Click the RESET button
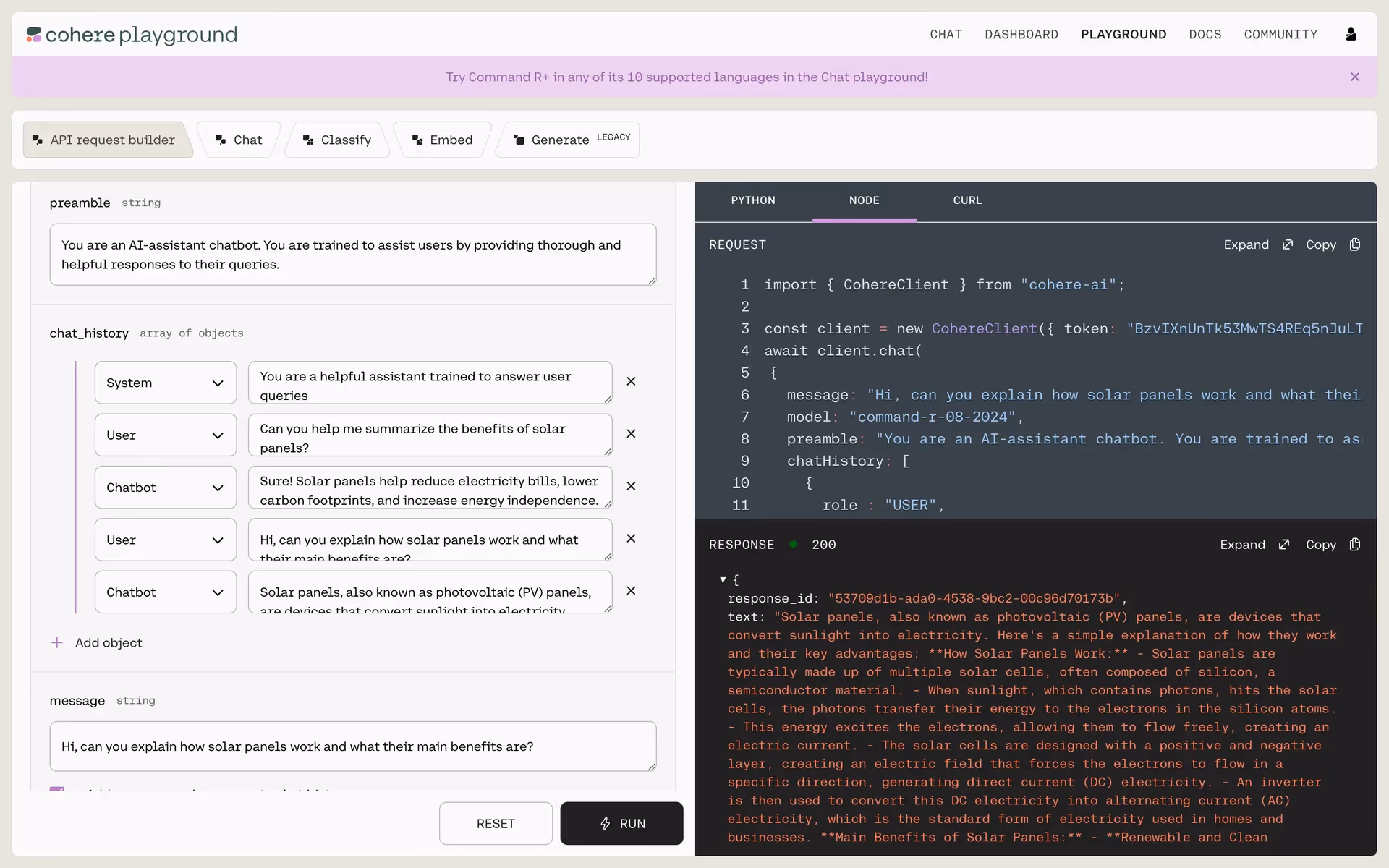 [496, 823]
